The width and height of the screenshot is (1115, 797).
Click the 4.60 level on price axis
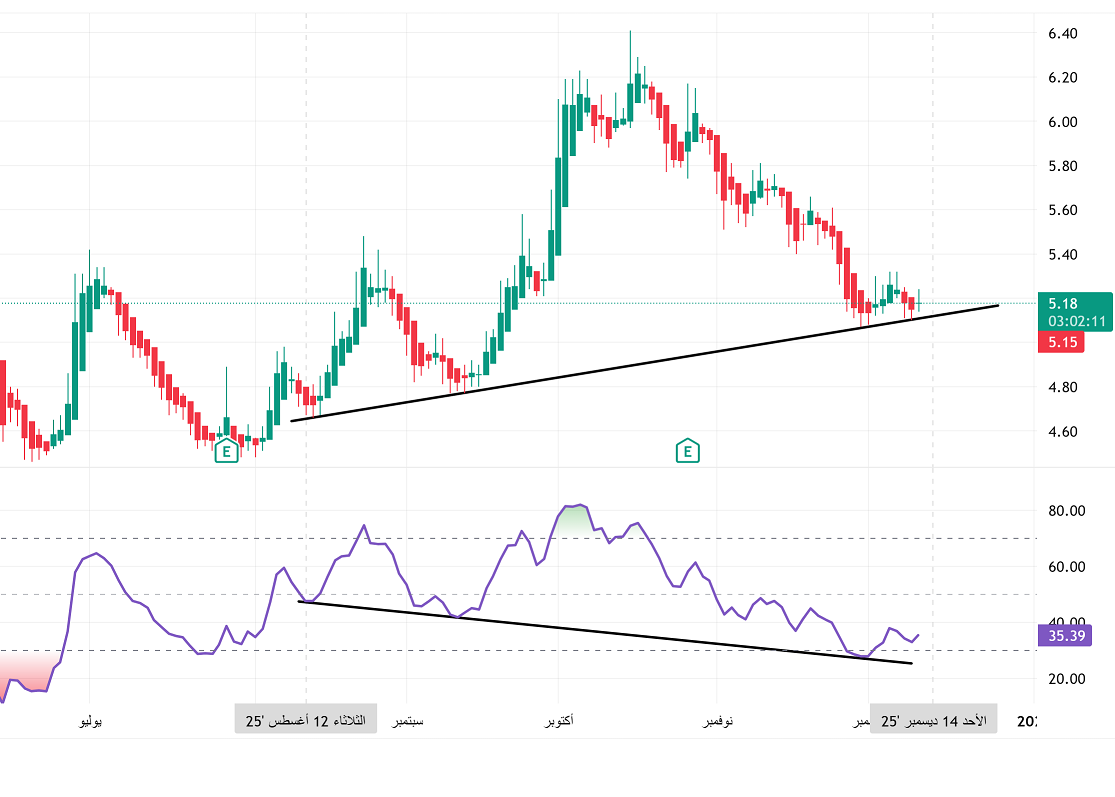click(x=1062, y=431)
